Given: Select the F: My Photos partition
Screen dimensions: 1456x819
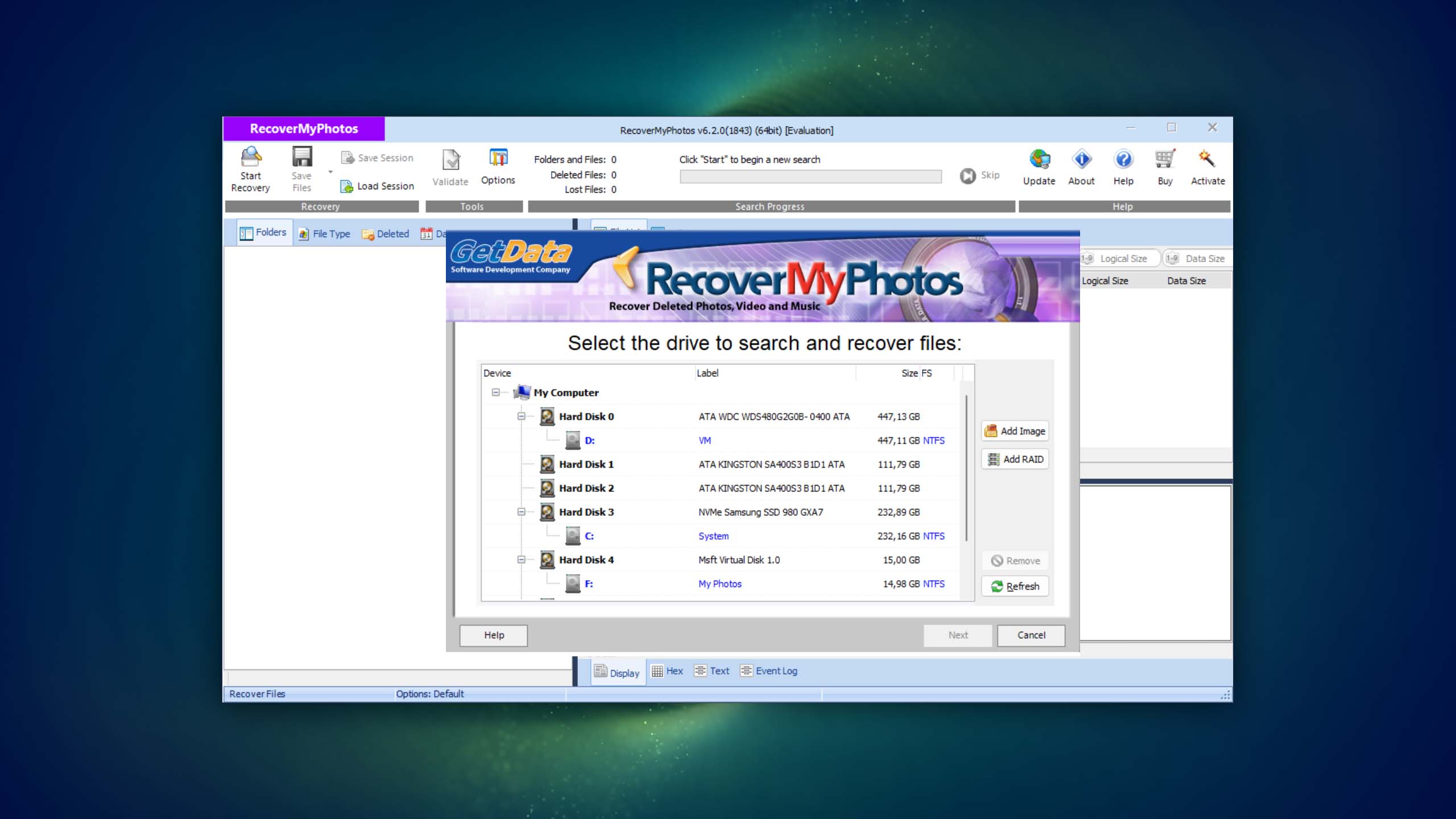Looking at the screenshot, I should click(x=721, y=584).
